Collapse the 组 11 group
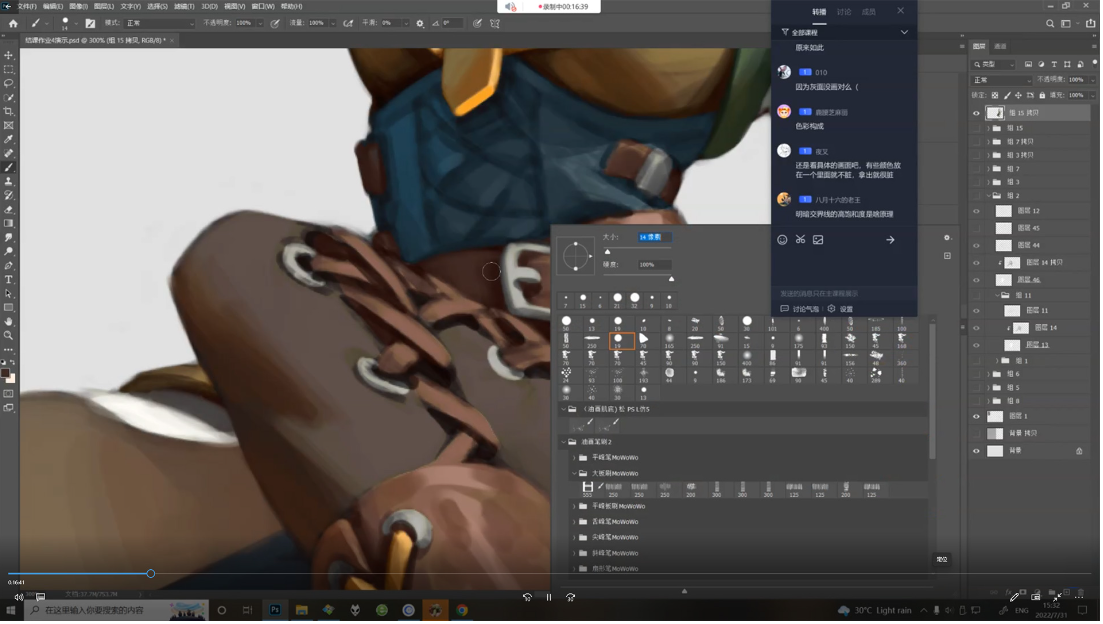 point(997,295)
